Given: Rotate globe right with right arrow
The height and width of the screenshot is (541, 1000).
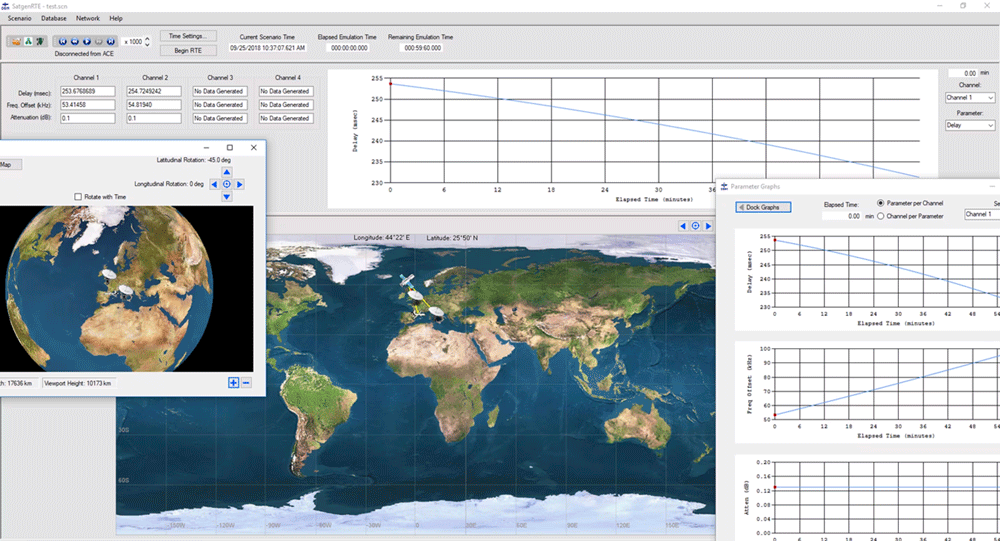Looking at the screenshot, I should (240, 184).
